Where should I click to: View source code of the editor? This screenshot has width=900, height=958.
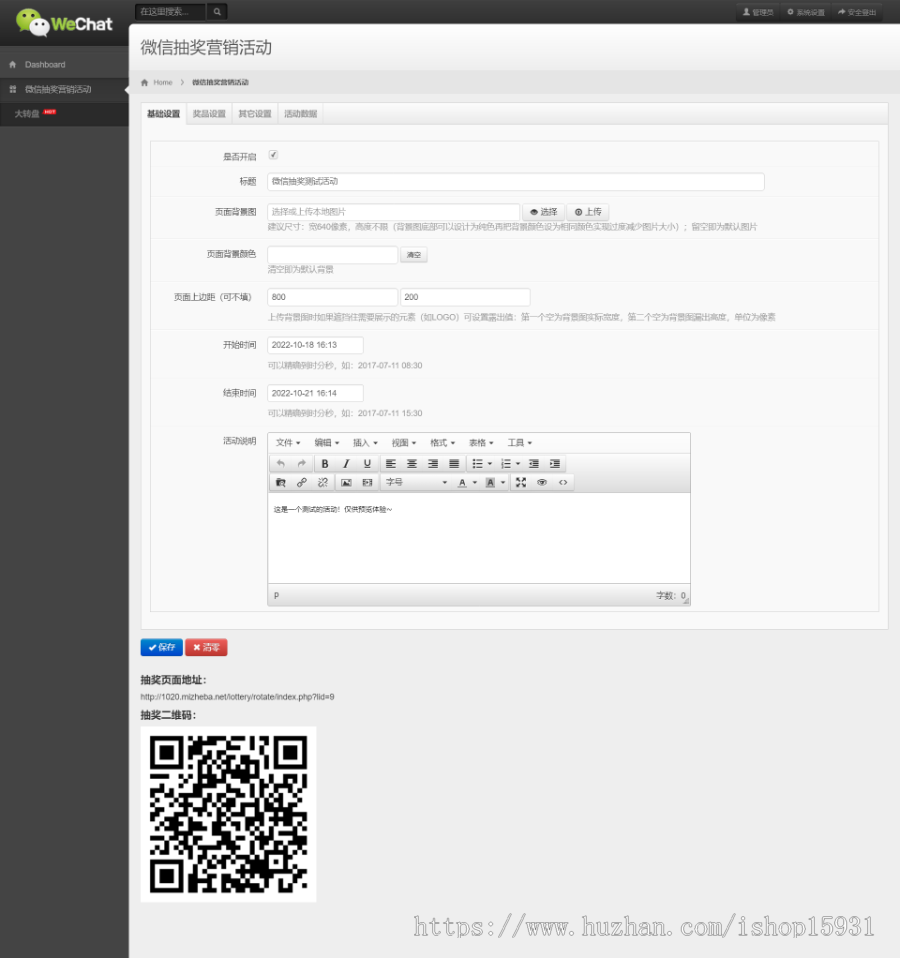coord(563,482)
